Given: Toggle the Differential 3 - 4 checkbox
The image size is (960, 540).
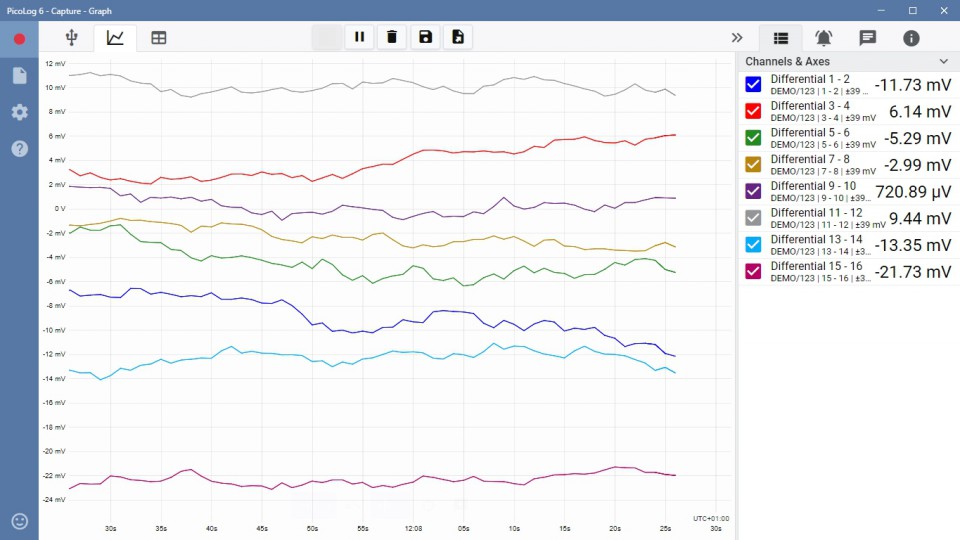Looking at the screenshot, I should [754, 112].
